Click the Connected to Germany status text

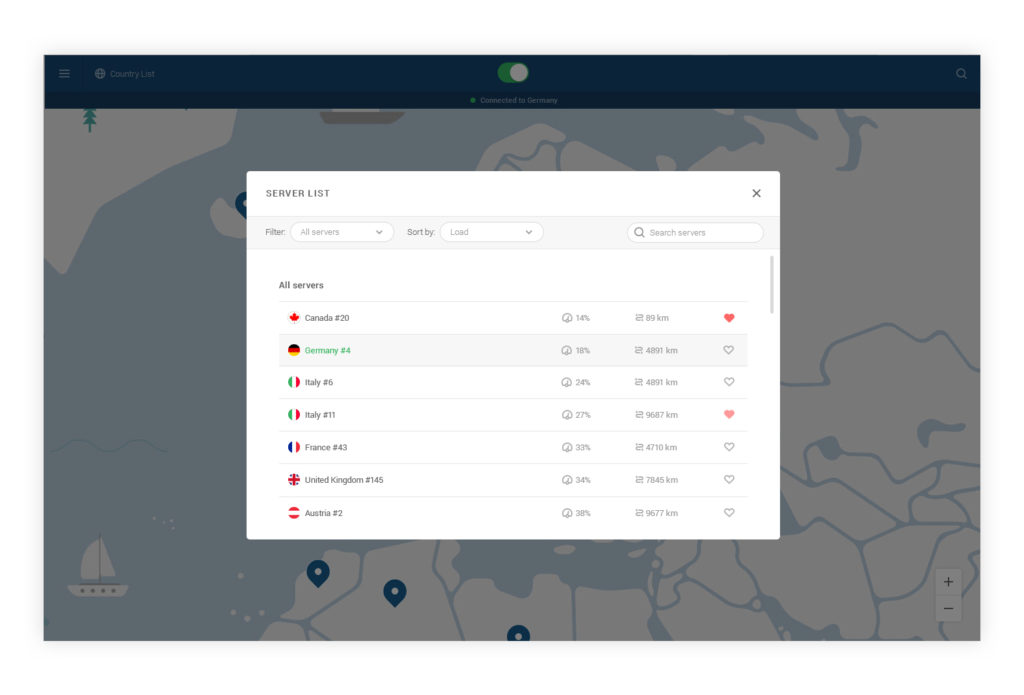519,101
